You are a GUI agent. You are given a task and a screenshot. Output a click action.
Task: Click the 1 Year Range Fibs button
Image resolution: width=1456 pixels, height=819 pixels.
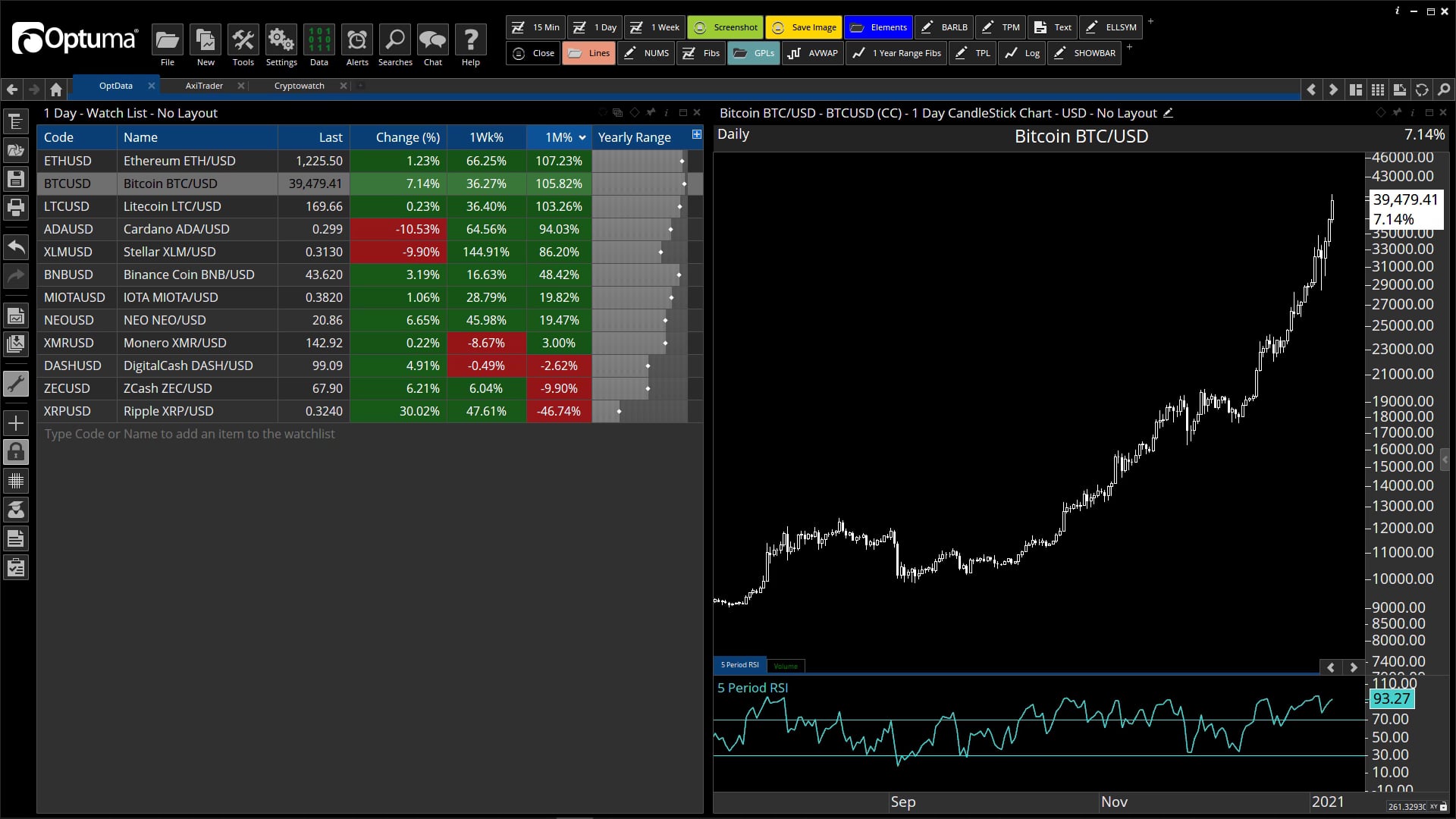(x=896, y=53)
